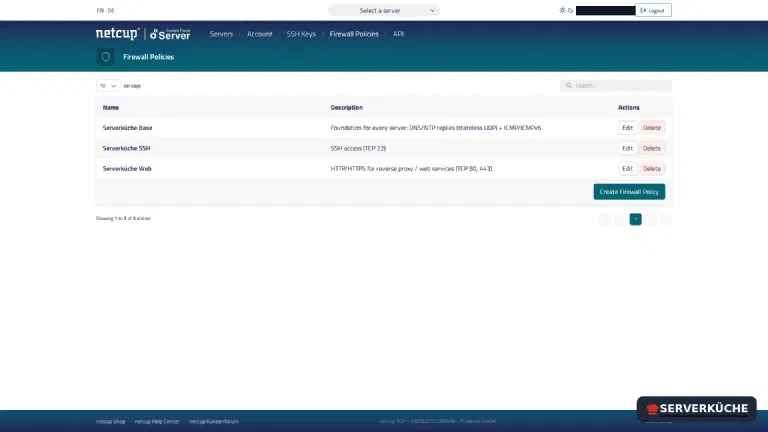This screenshot has width=768, height=432.
Task: Open the Select a server dropdown
Action: point(384,10)
